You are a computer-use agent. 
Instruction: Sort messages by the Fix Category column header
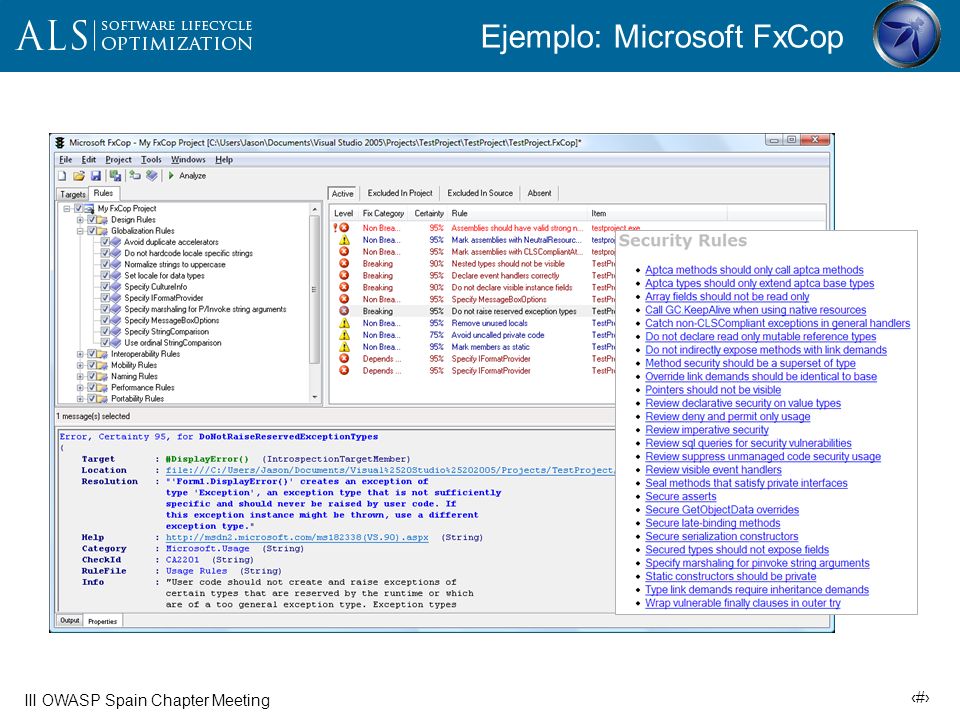pyautogui.click(x=383, y=214)
